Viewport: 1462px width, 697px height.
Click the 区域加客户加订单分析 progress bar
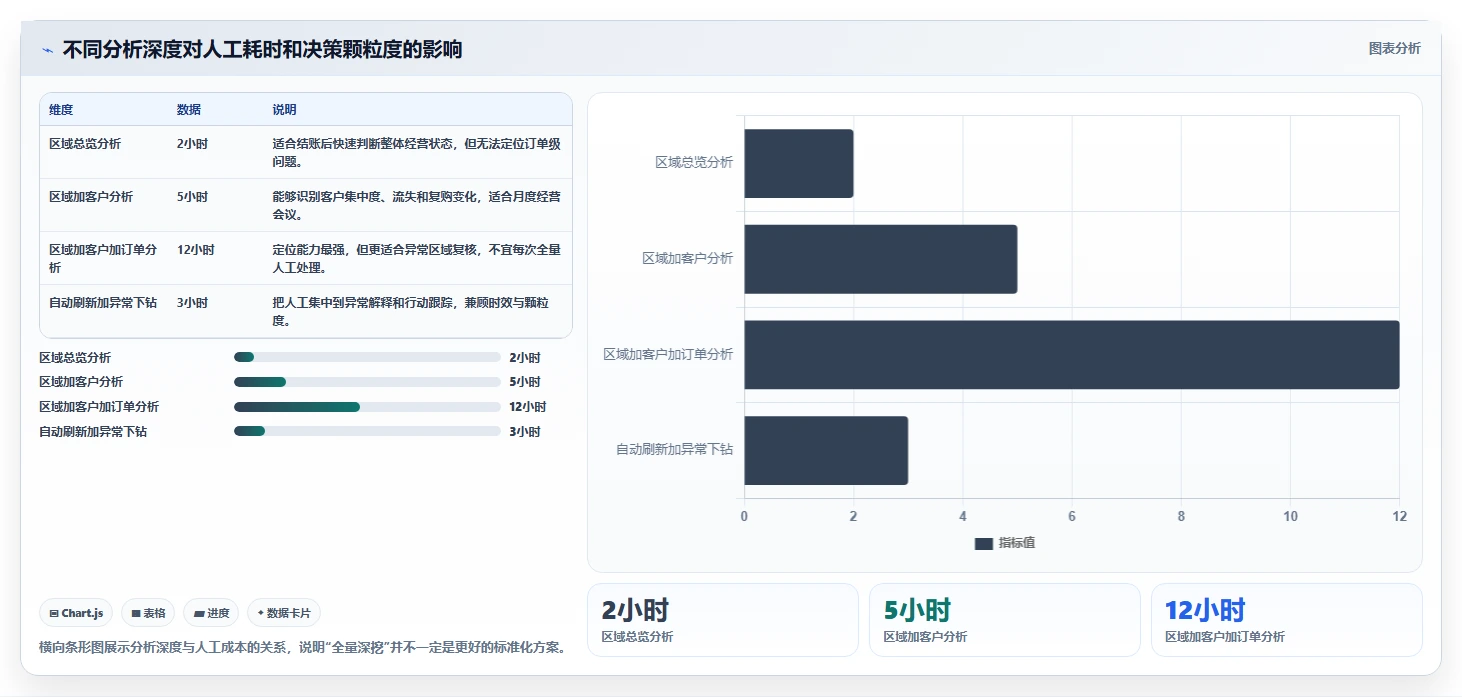367,407
